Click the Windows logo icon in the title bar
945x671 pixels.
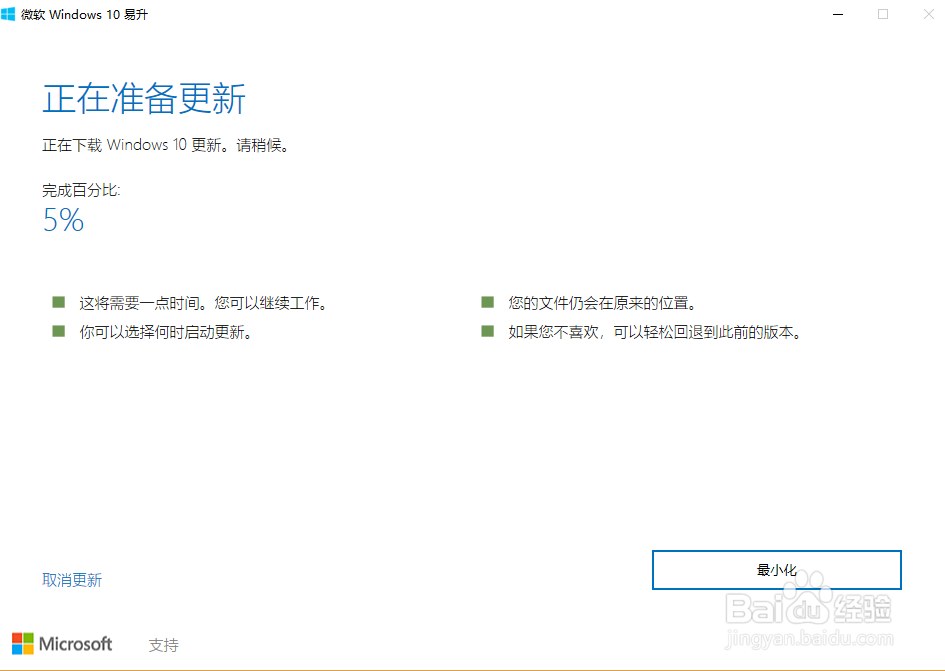8,14
